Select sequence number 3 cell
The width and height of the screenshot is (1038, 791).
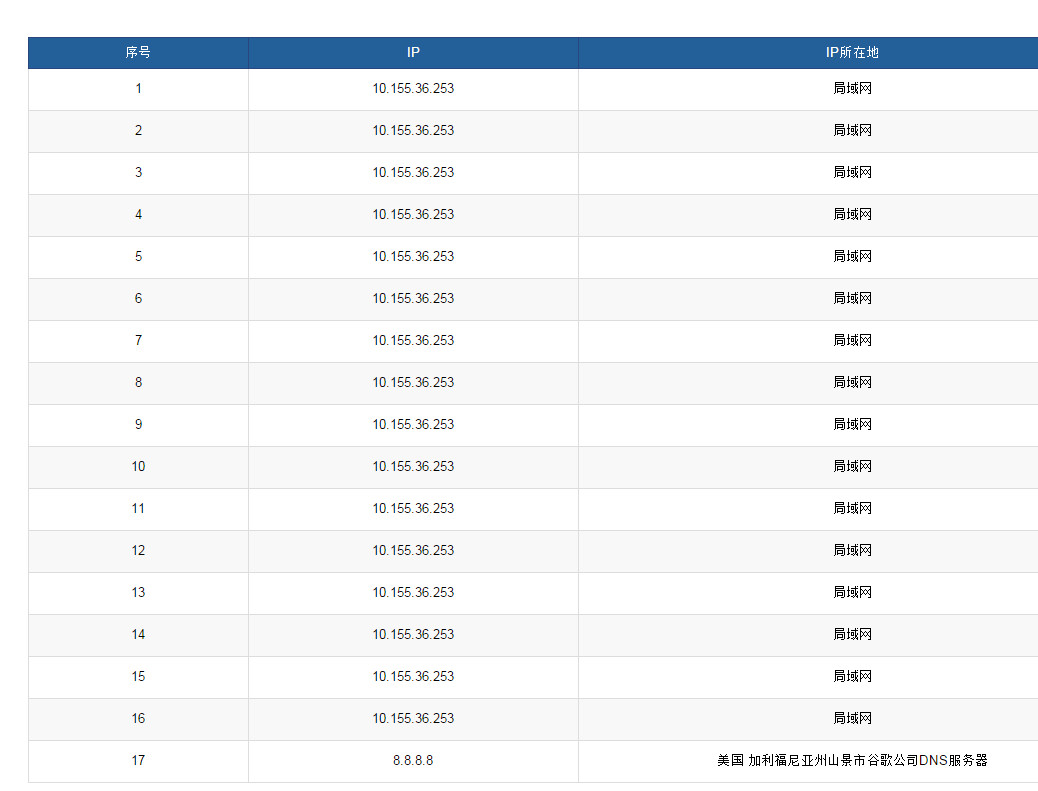point(138,172)
